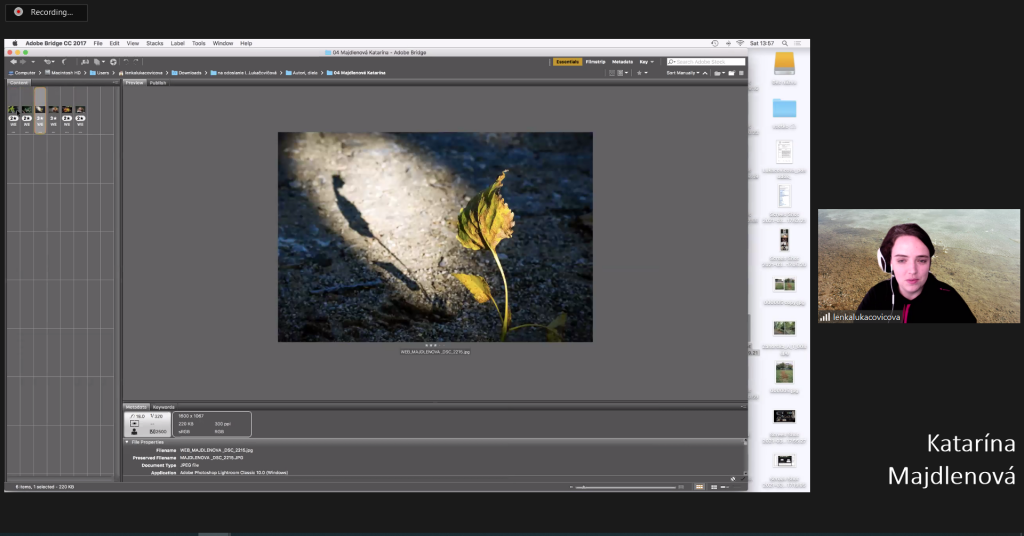Open the File menu
The height and width of the screenshot is (536, 1024).
(98, 43)
